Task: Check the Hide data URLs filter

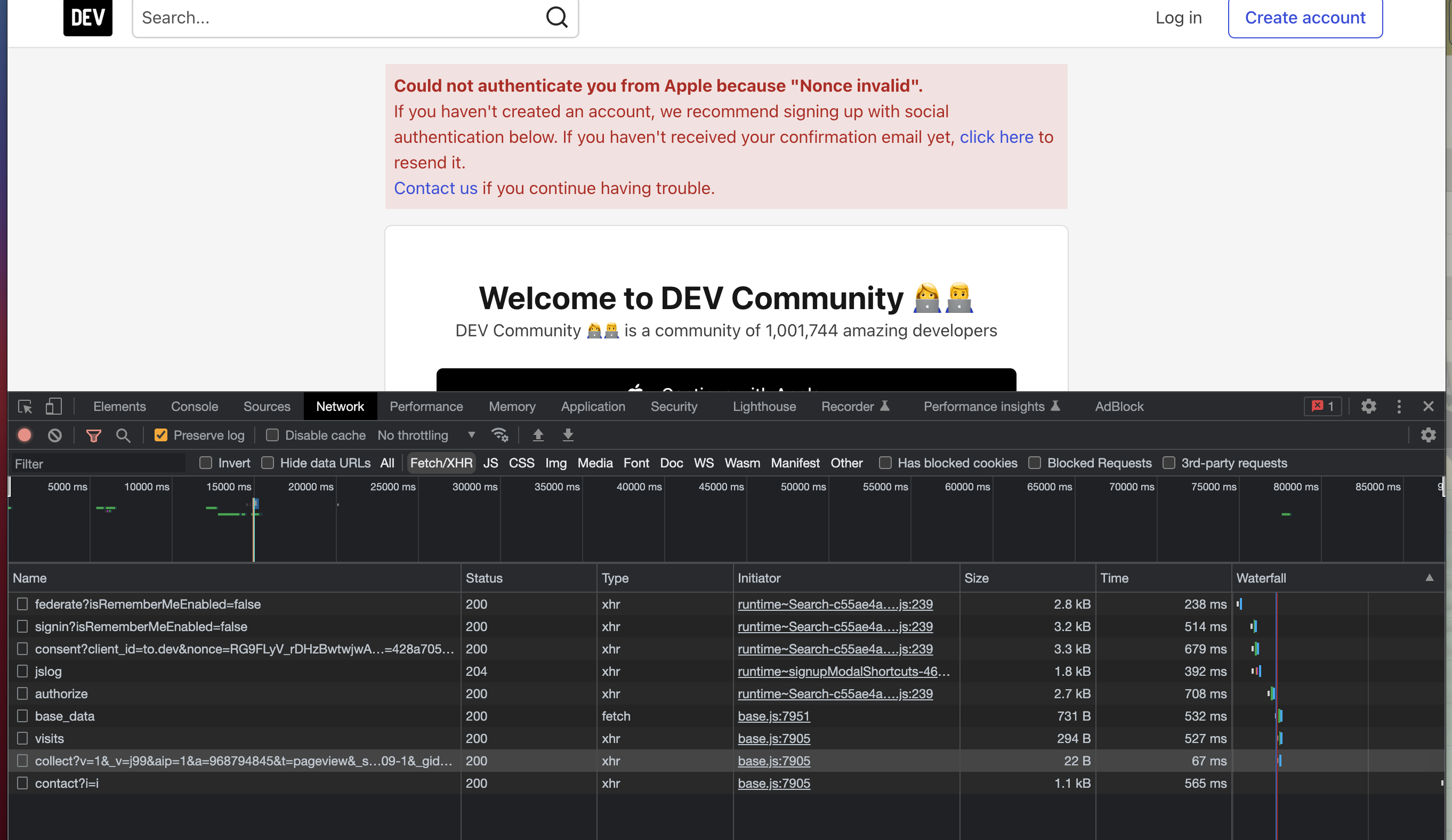Action: (x=268, y=463)
